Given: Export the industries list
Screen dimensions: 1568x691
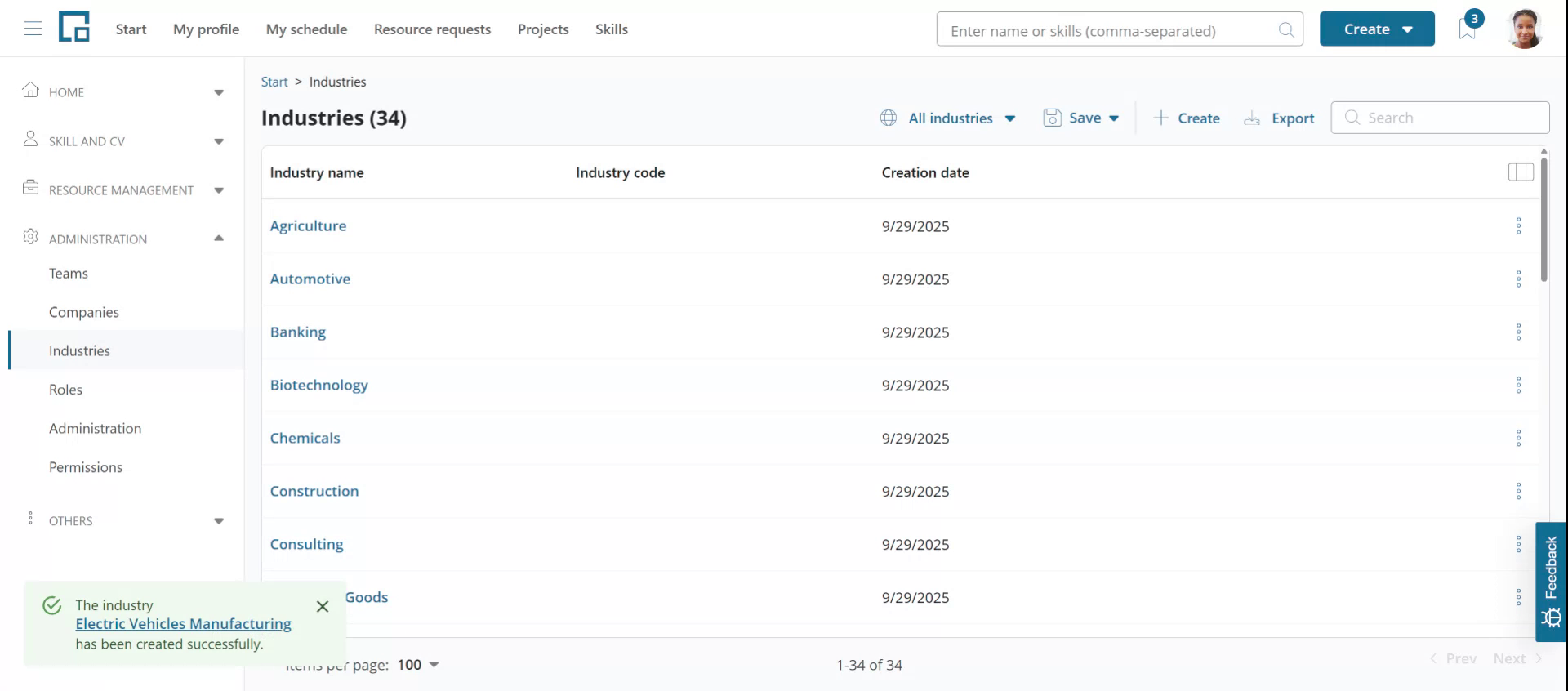Looking at the screenshot, I should point(1279,118).
